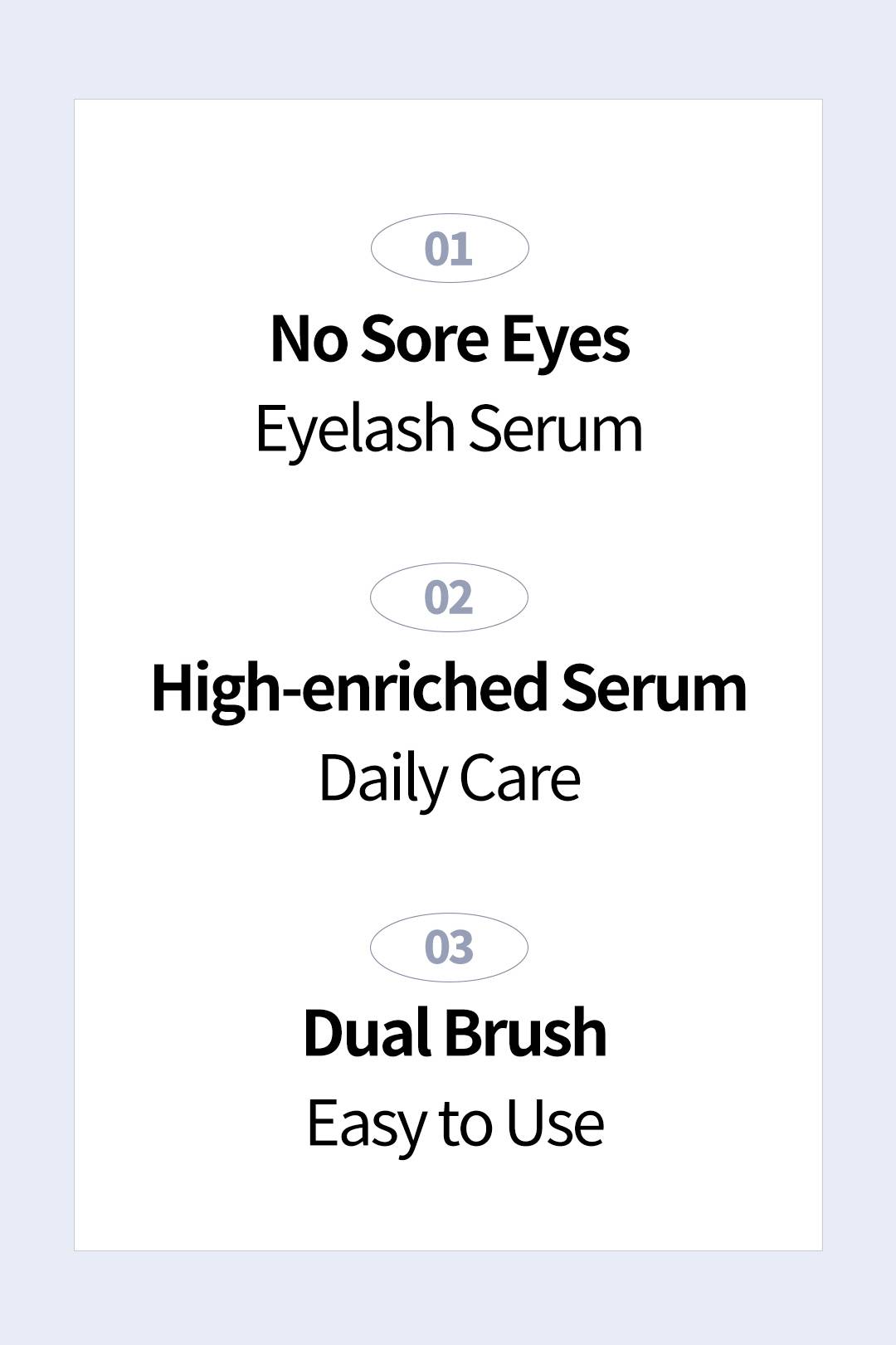Viewport: 896px width, 1345px height.
Task: Click the word 'Eyelash' in first subtitle
Action: click(355, 431)
